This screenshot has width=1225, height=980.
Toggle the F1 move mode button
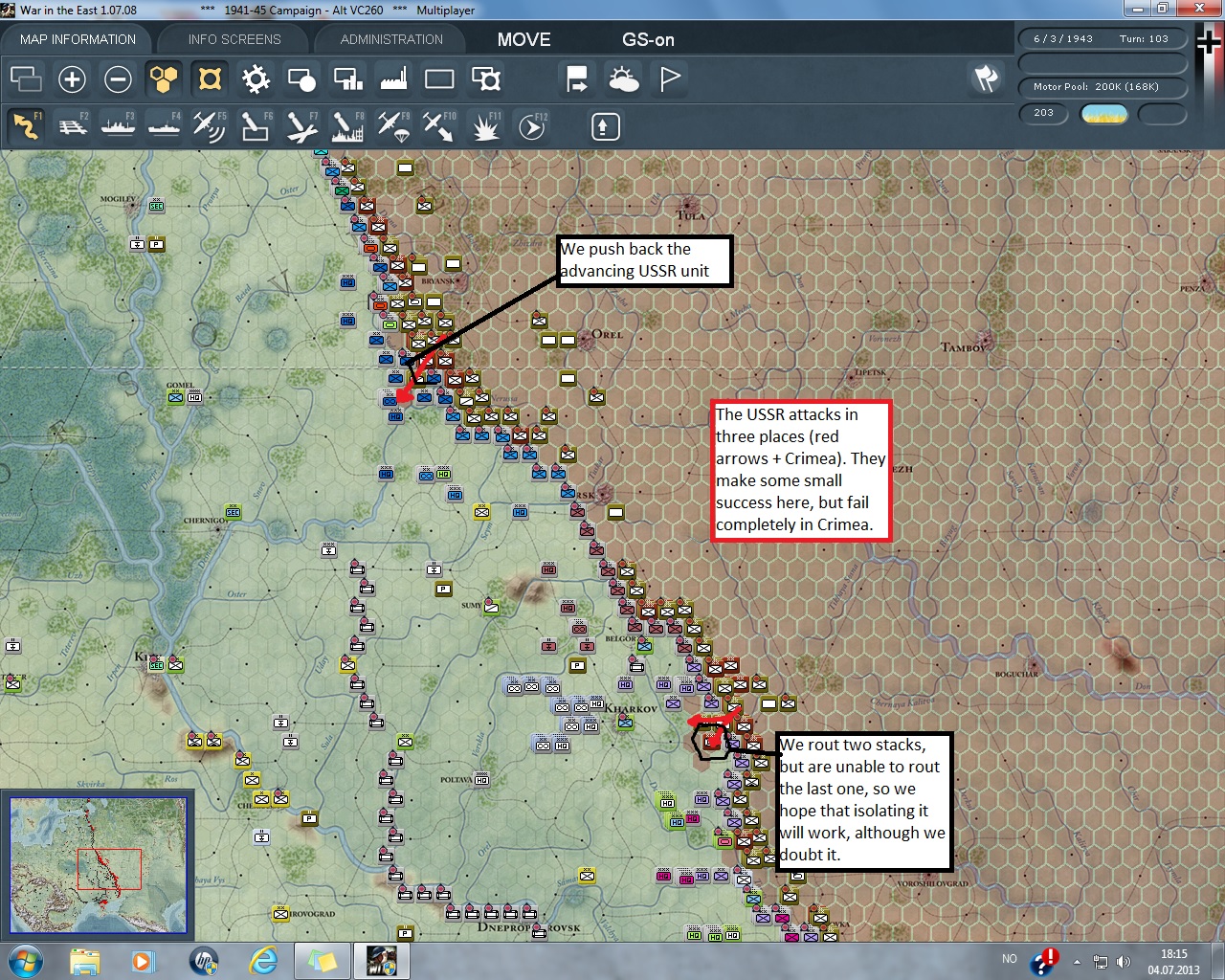pyautogui.click(x=27, y=126)
